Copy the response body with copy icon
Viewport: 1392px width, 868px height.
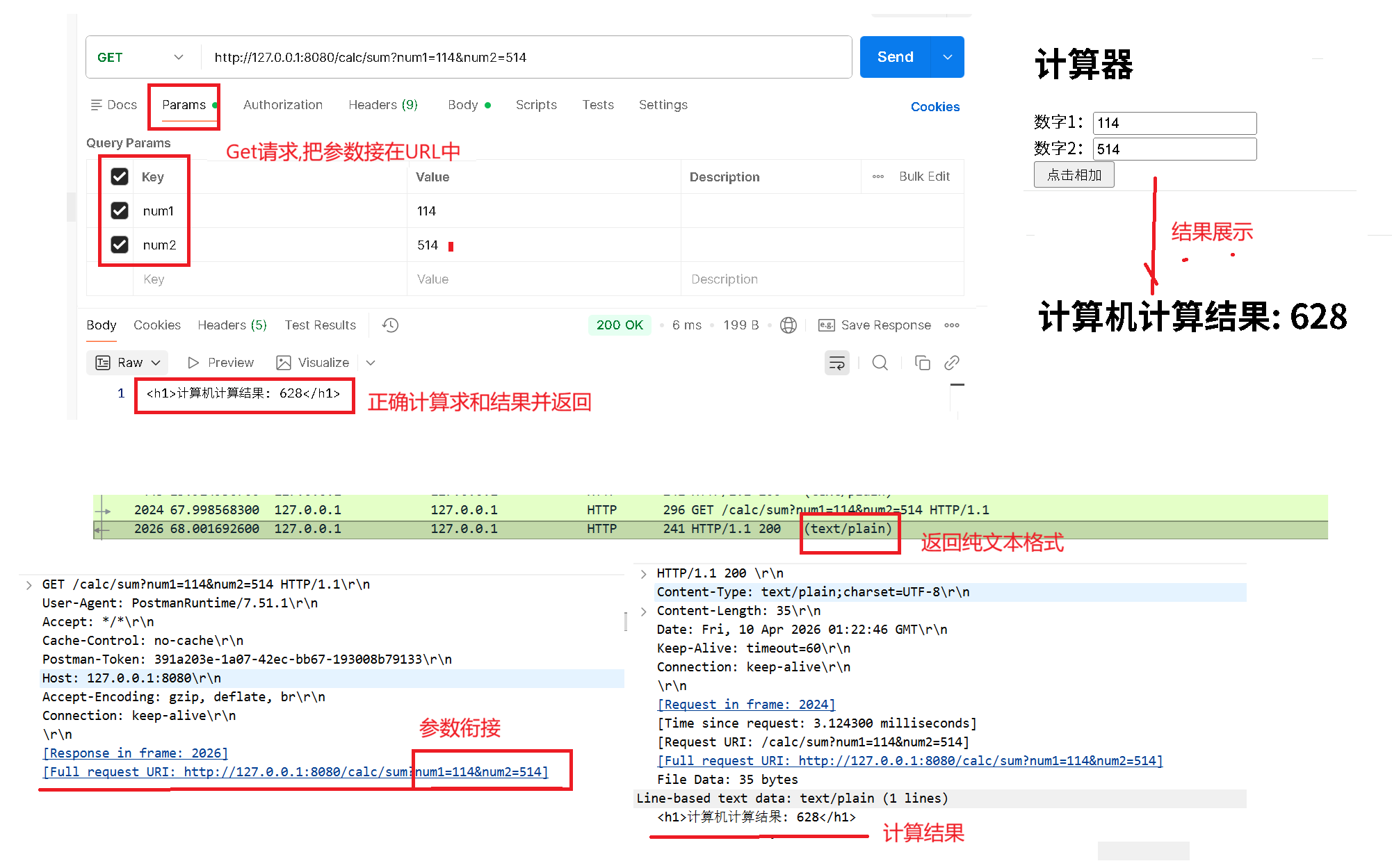coord(922,363)
